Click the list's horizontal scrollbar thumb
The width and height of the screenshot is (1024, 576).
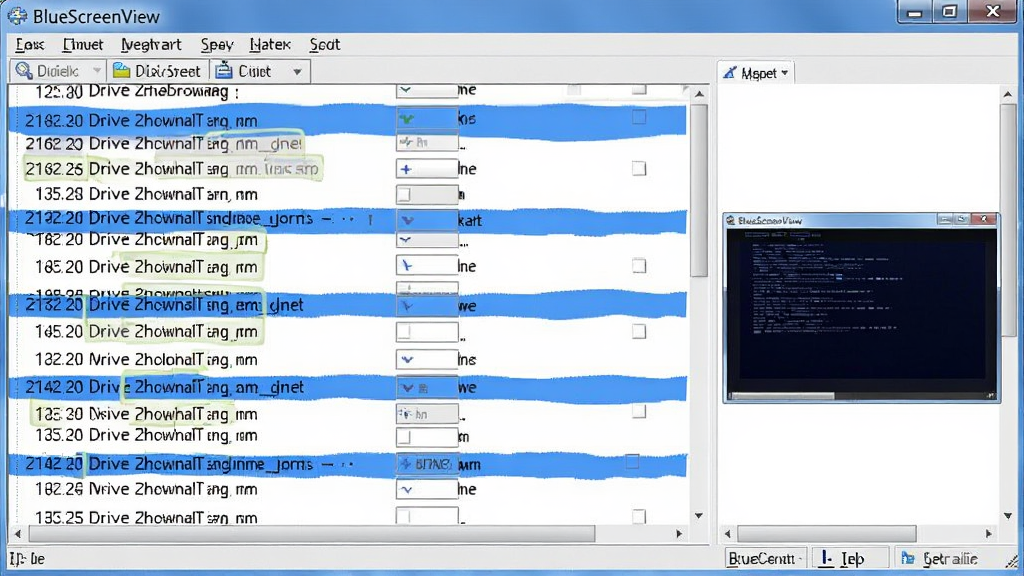312,534
